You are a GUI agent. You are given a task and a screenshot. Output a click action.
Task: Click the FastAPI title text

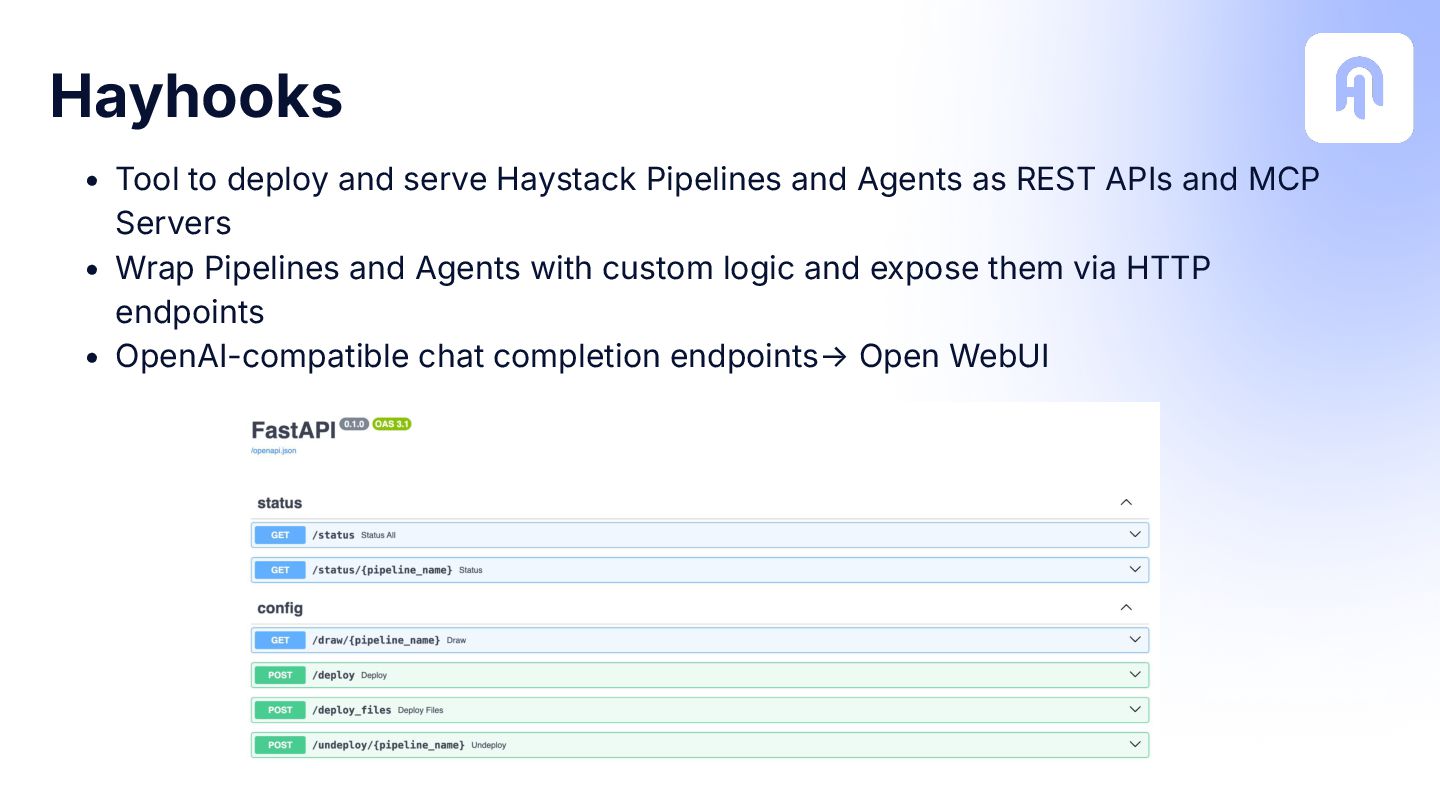pos(293,431)
